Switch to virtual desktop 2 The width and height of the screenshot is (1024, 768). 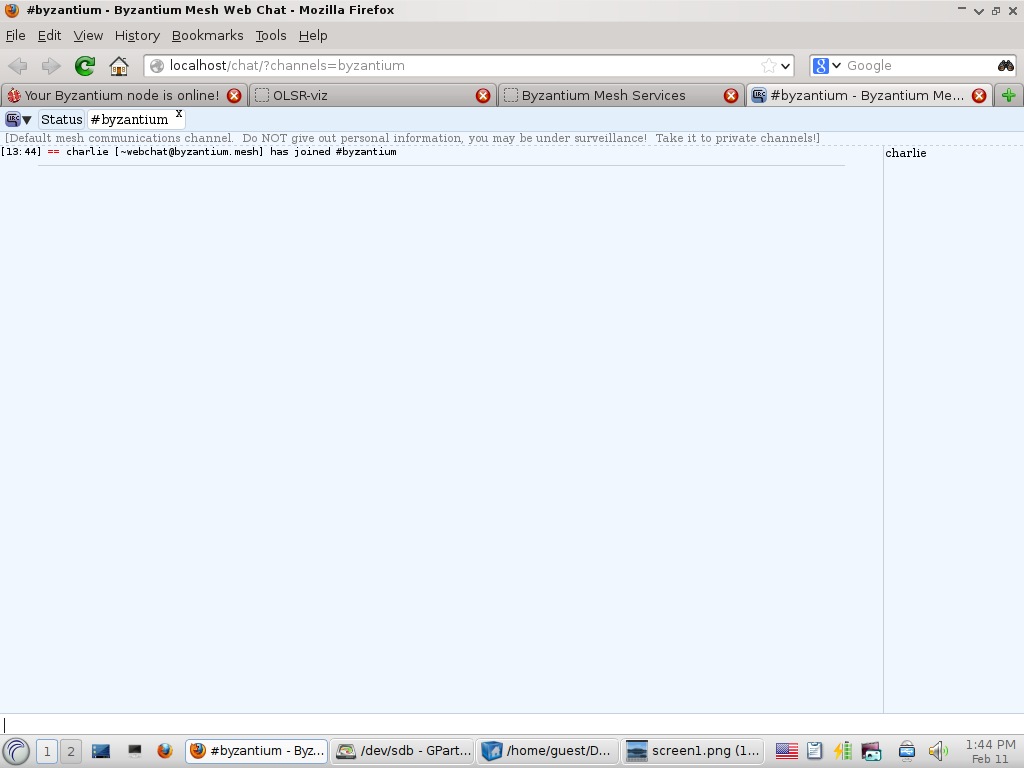click(x=71, y=752)
